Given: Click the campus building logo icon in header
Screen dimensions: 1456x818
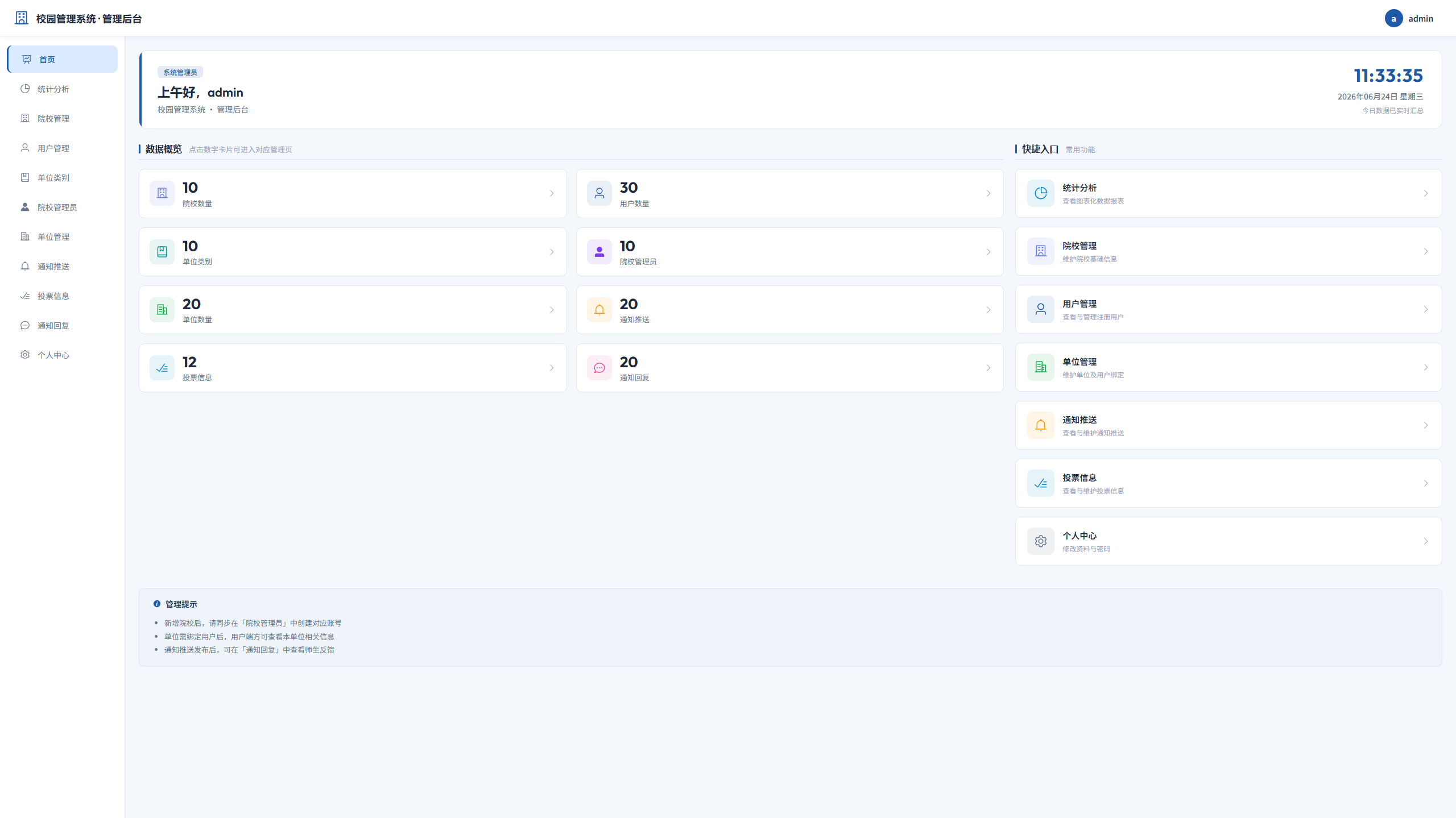Looking at the screenshot, I should point(22,18).
